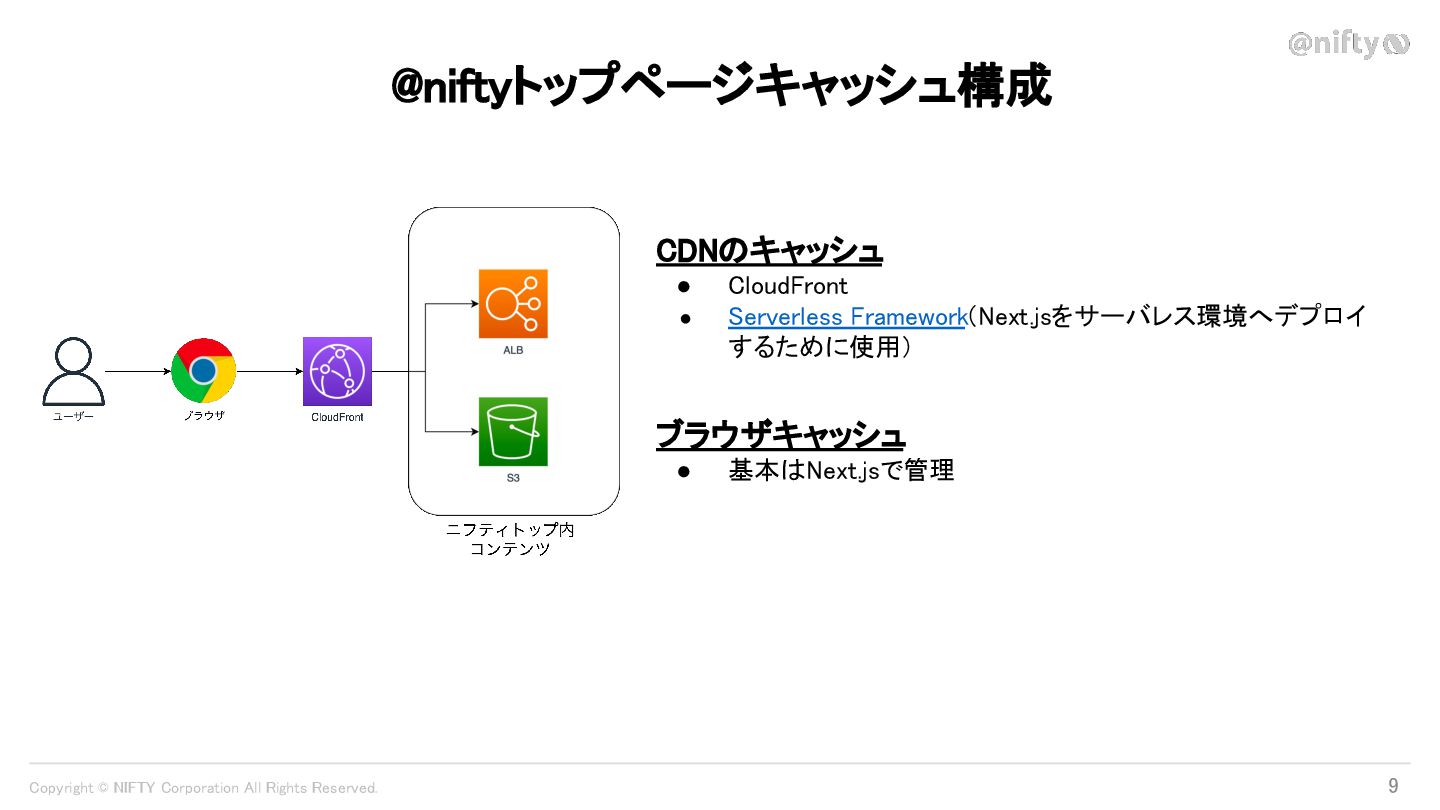Click the green S3 bucket icon
Viewport: 1440px width, 810px height.
(x=513, y=432)
